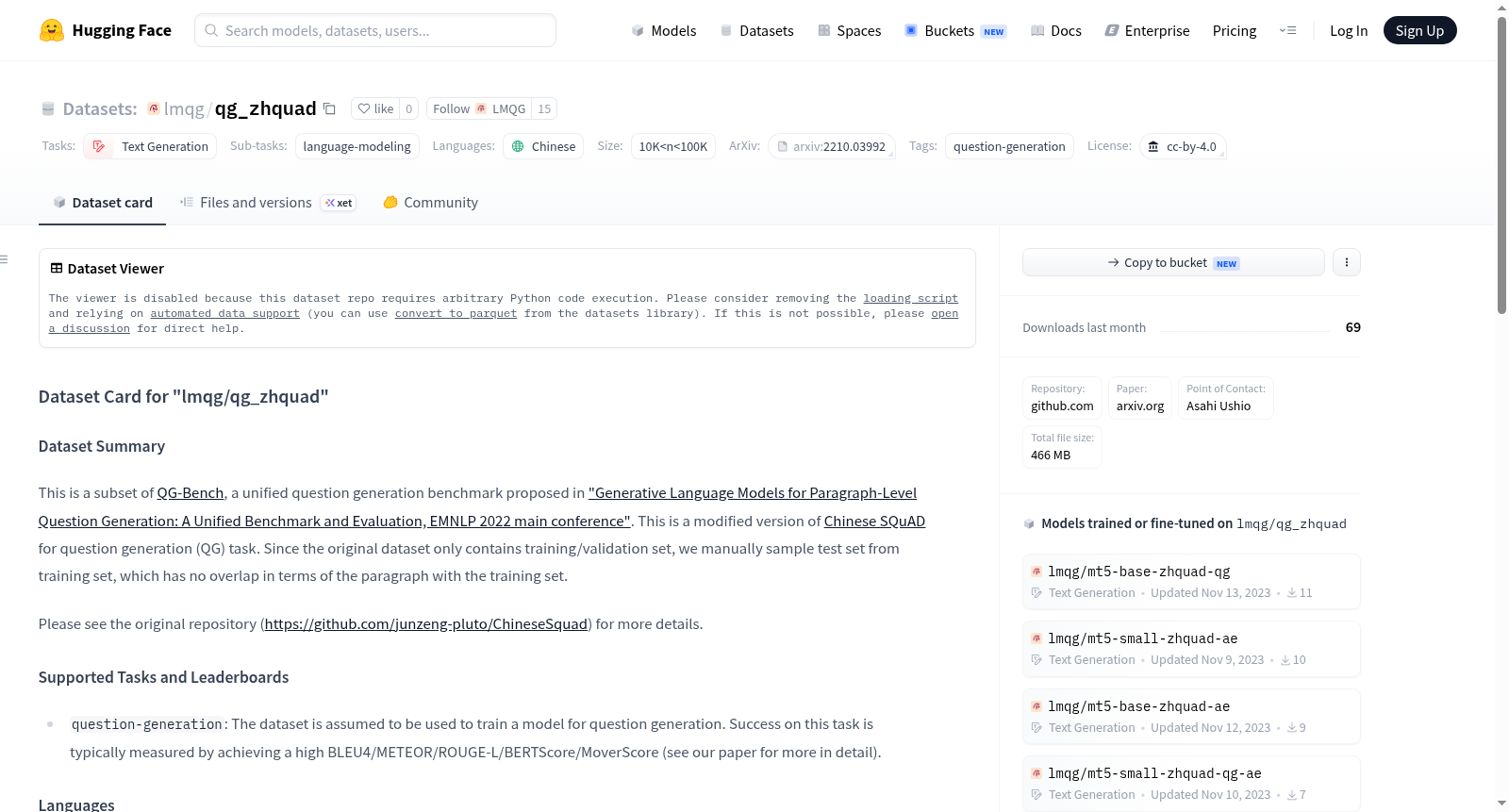Click the downloads last month value 69
The image size is (1509, 812).
tap(1353, 327)
